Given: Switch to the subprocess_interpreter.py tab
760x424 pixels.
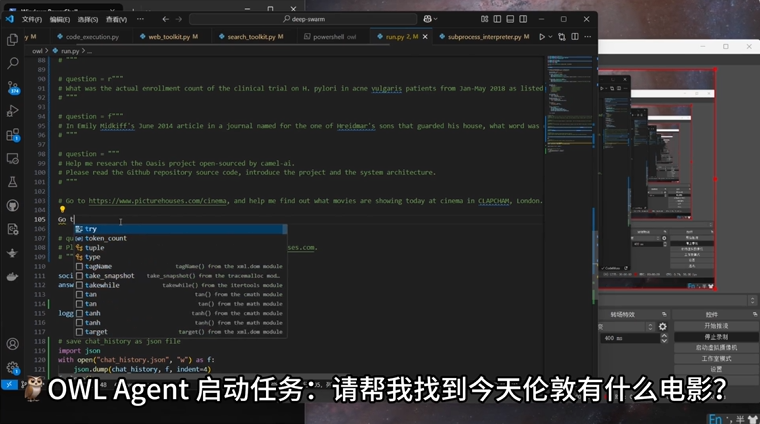Looking at the screenshot, I should 484,37.
